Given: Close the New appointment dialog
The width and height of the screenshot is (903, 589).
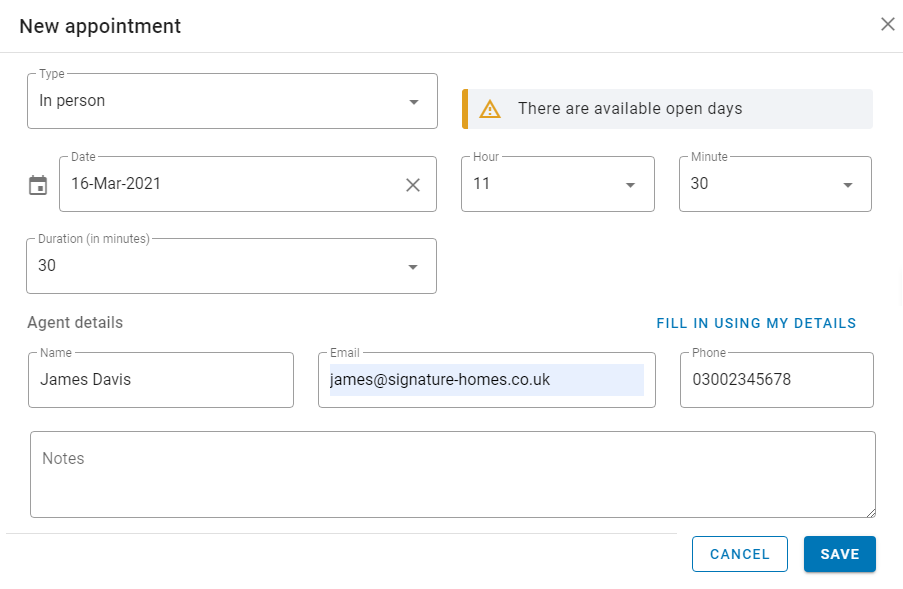Looking at the screenshot, I should tap(887, 24).
